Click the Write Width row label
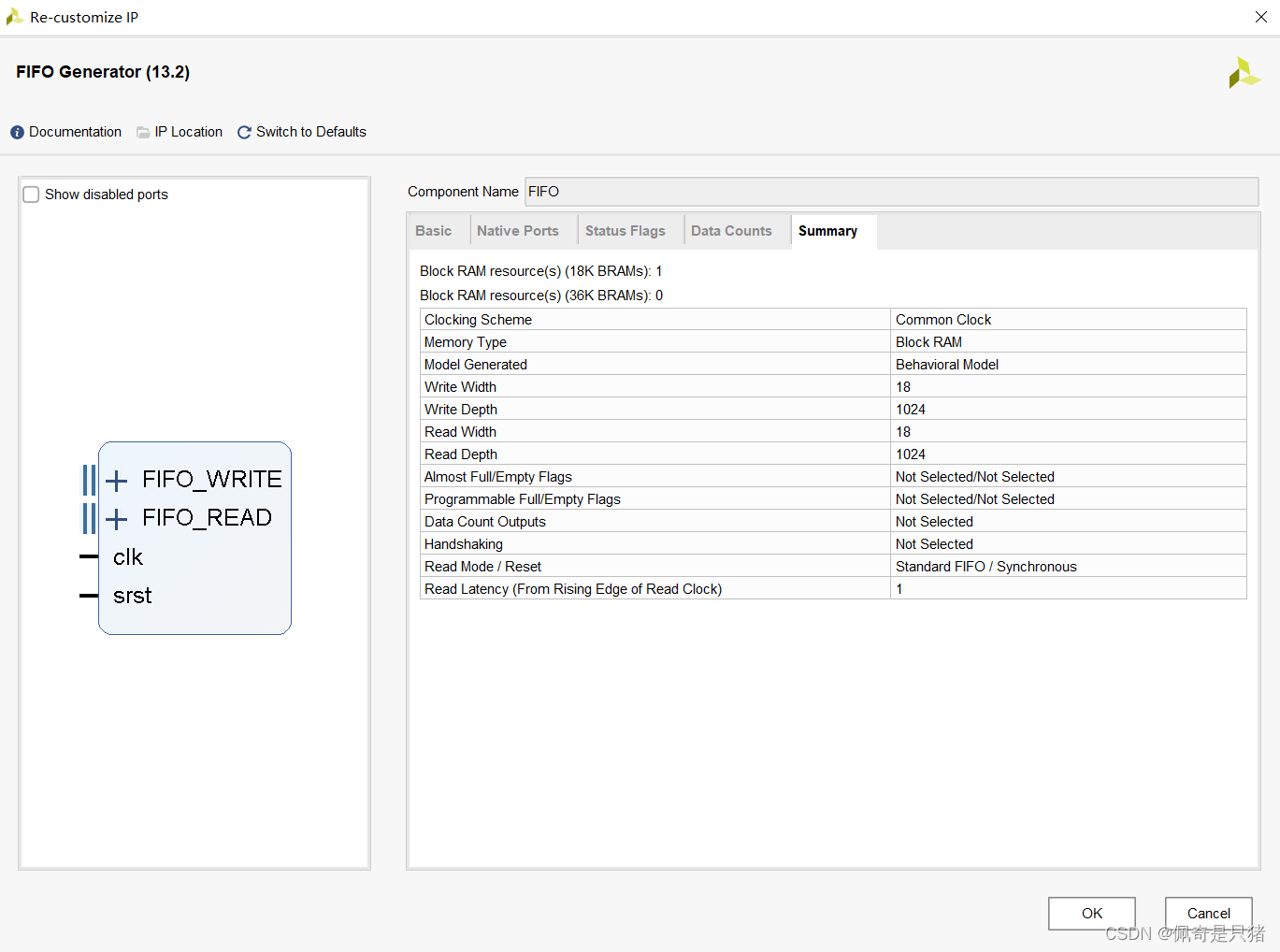 point(460,387)
